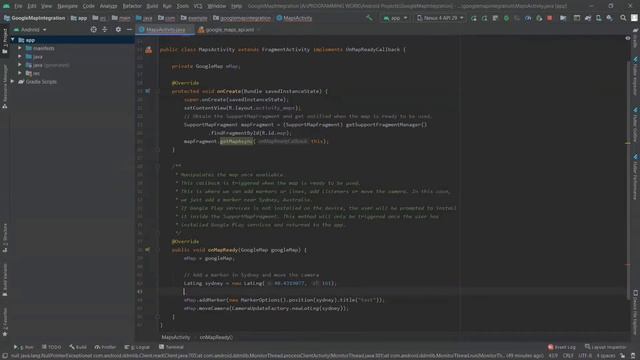Viewport: 640px width, 360px height.
Task: Open the Event Log
Action: 562,347
